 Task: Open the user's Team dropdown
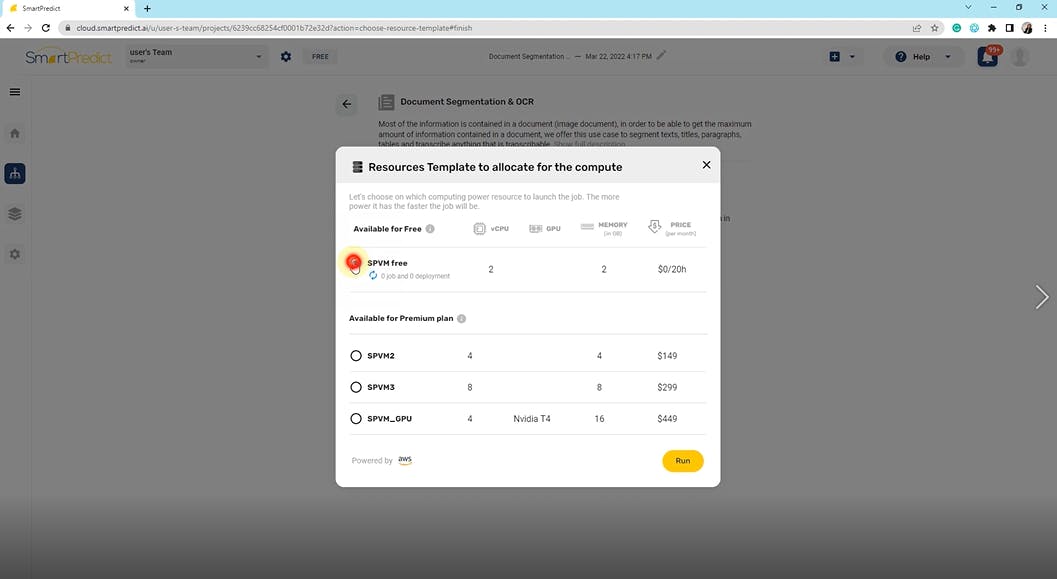click(x=195, y=56)
